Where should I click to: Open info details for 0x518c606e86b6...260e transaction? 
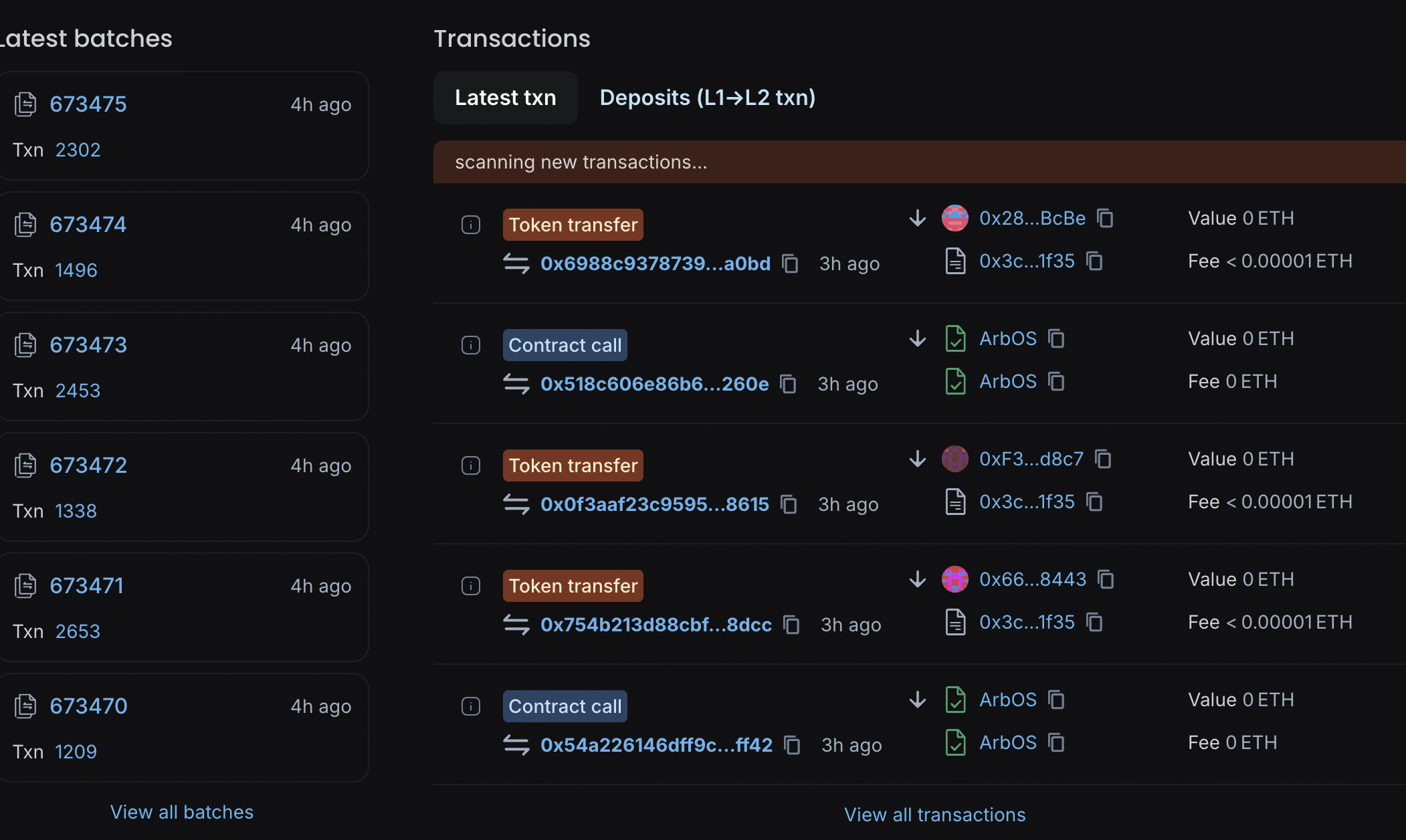pyautogui.click(x=471, y=345)
